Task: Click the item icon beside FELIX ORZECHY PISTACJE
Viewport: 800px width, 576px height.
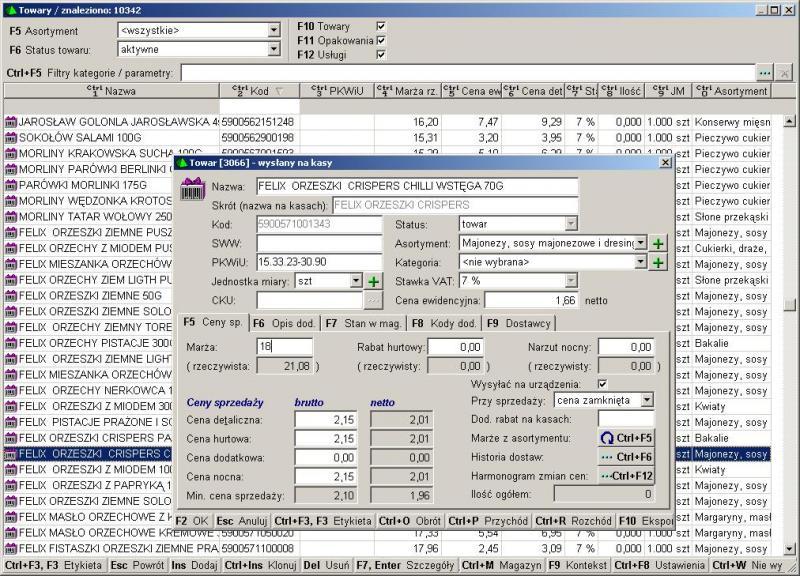Action: click(11, 343)
